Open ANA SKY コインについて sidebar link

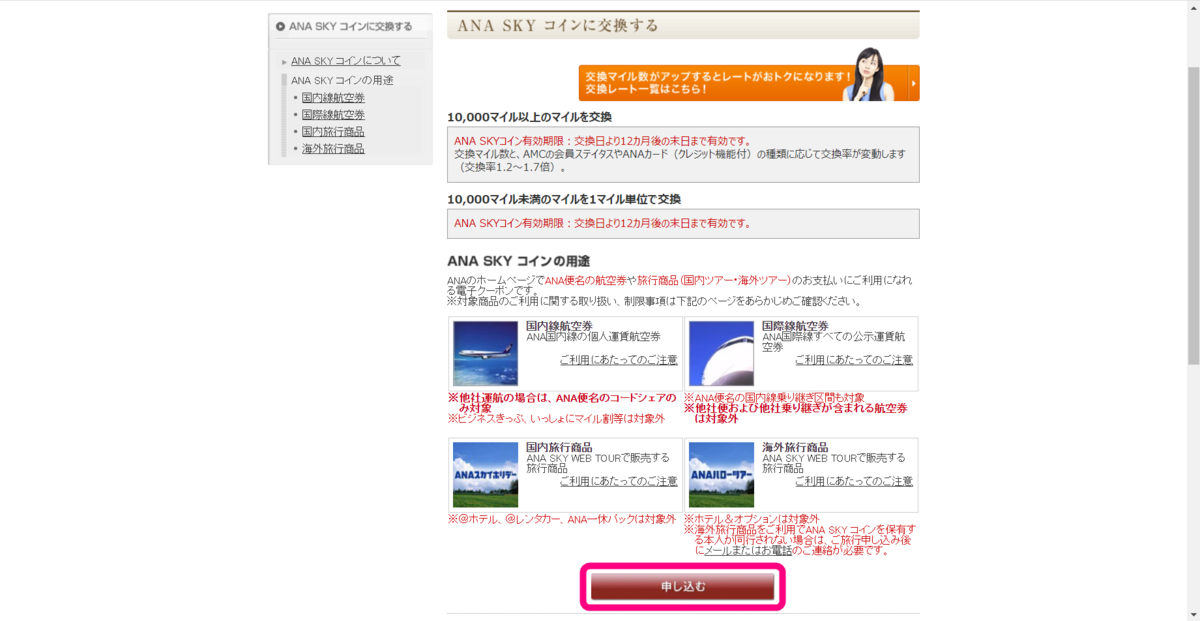tap(346, 61)
